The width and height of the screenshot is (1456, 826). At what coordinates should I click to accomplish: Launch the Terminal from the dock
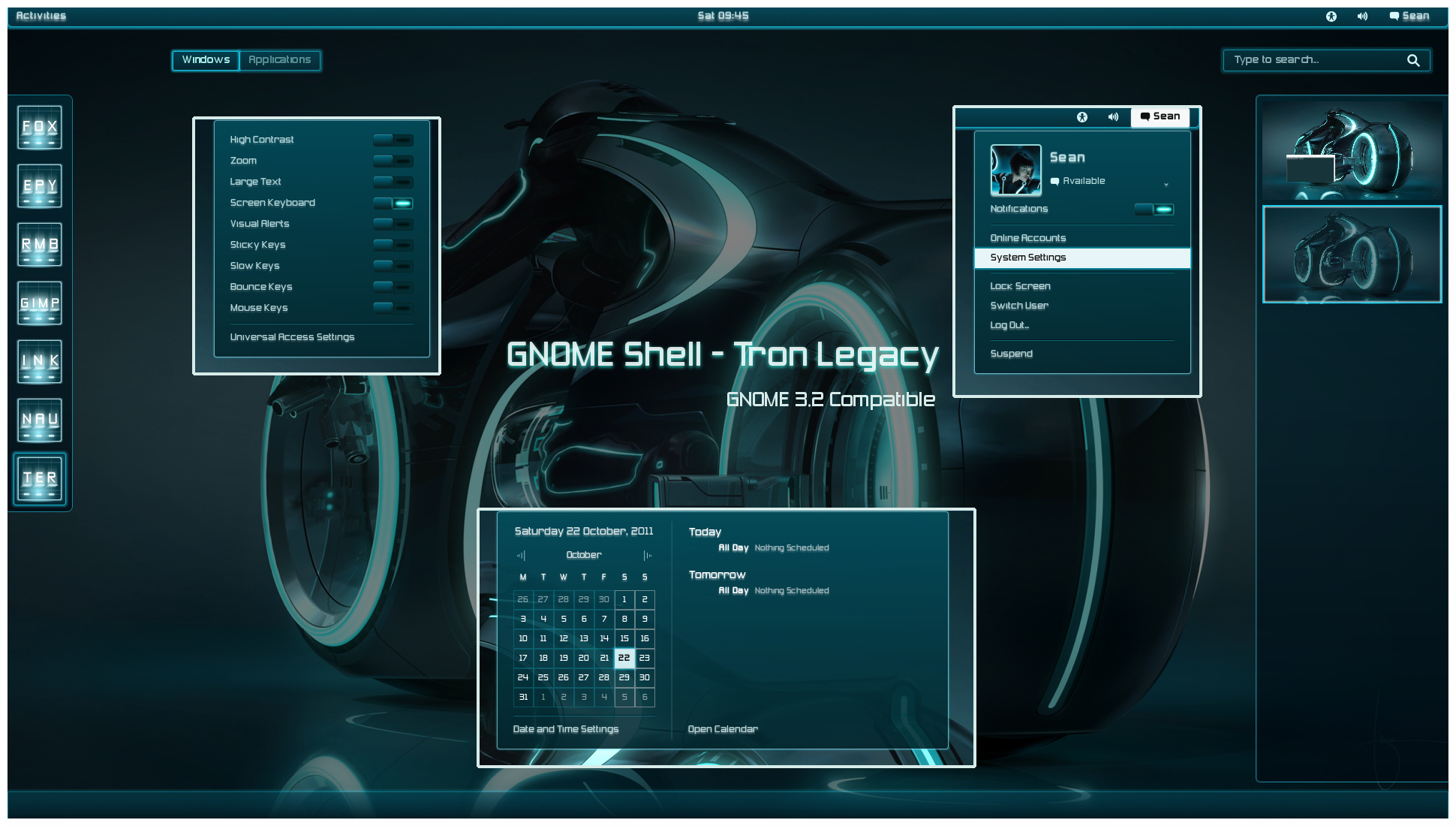pos(39,478)
